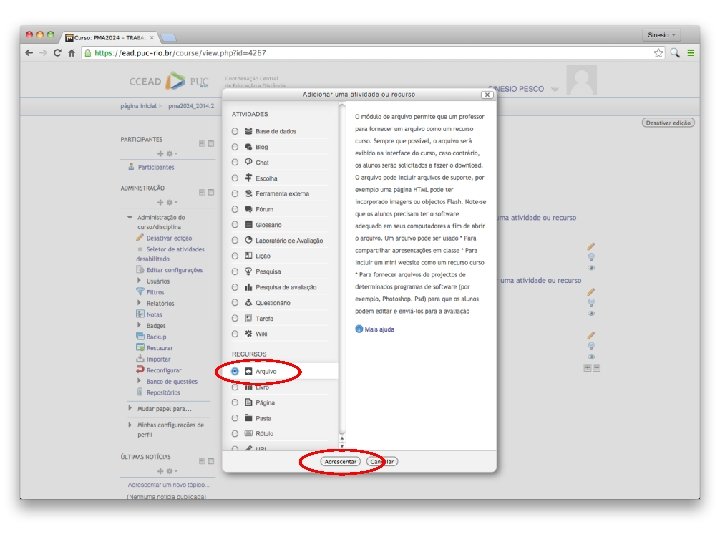Click the Glossário icon in activity list

click(248, 225)
